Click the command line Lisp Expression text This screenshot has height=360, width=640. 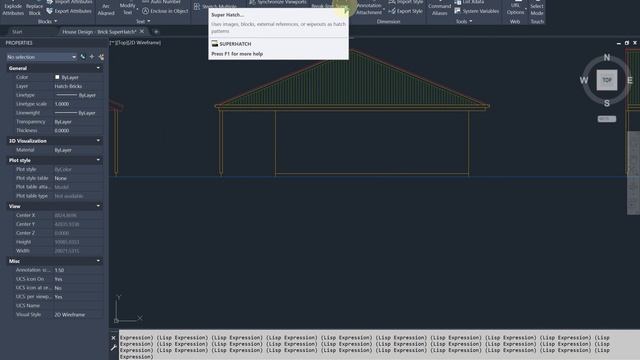click(365, 347)
